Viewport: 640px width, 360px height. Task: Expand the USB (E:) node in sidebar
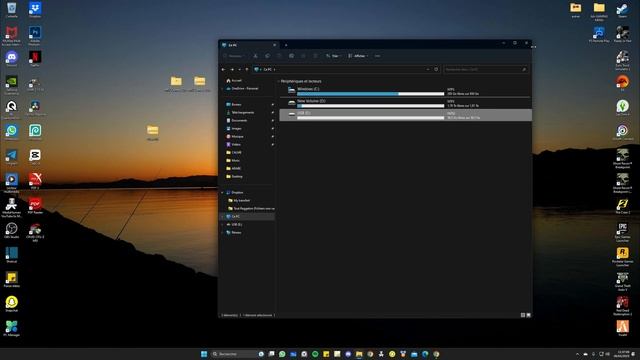[223, 224]
